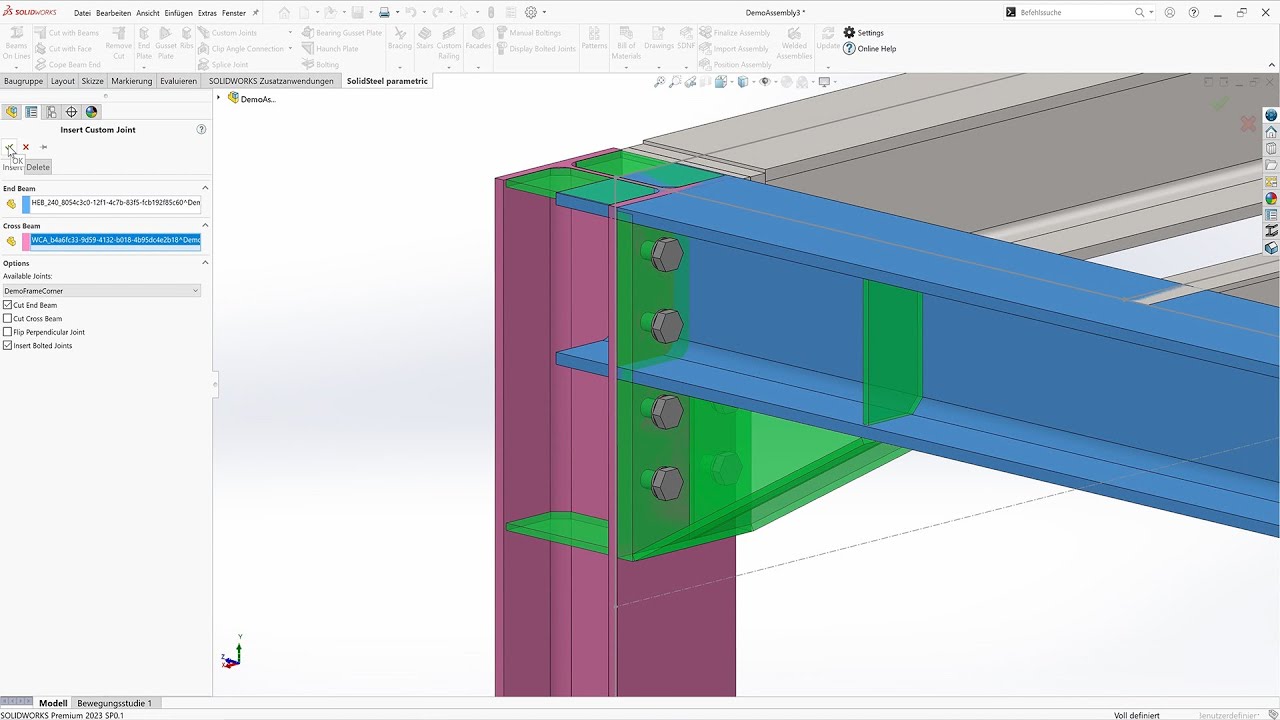Open help for Insert Custom Joint
Viewport: 1280px width, 720px height.
(201, 130)
